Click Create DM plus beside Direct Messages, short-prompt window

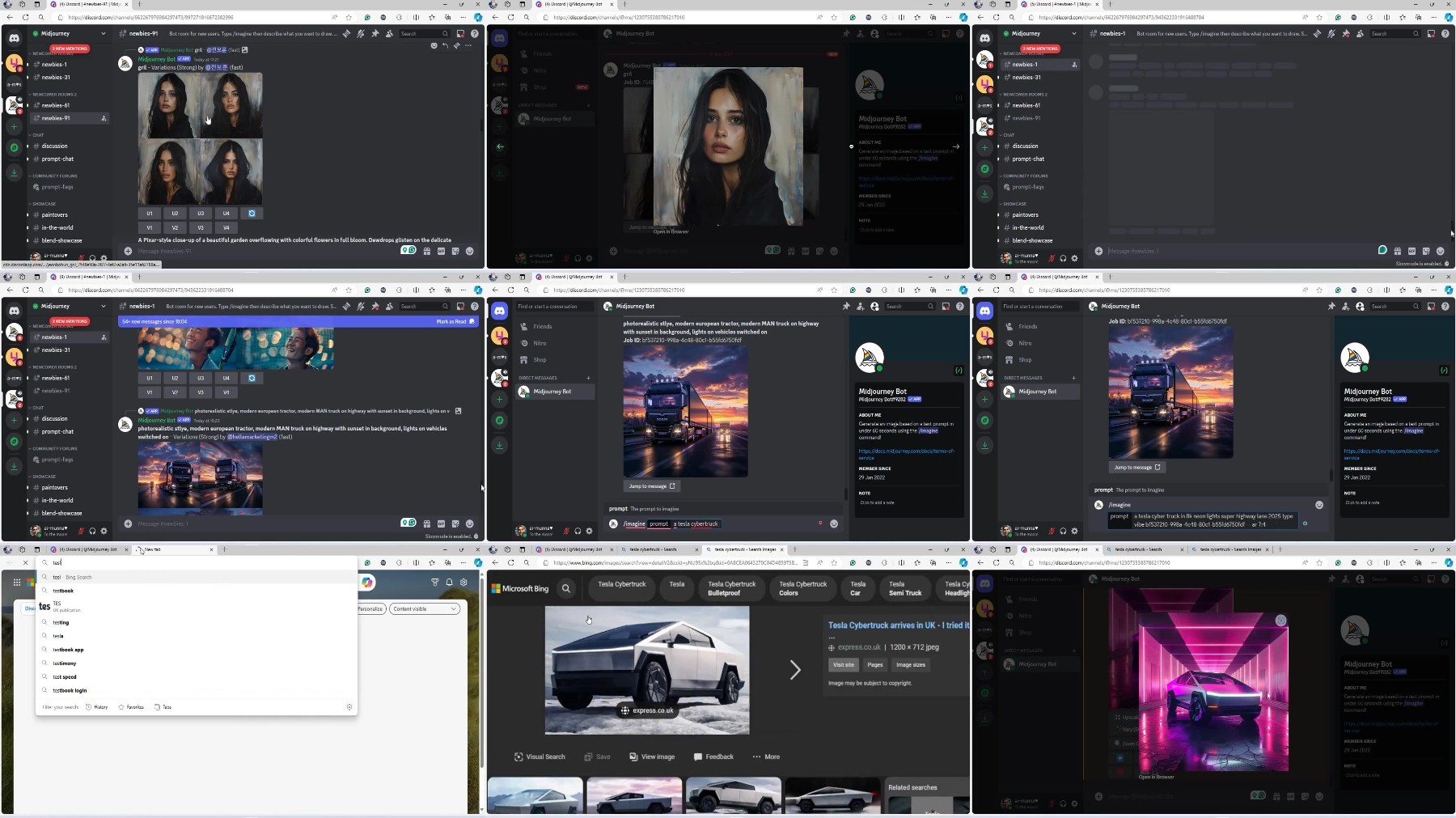tap(588, 378)
